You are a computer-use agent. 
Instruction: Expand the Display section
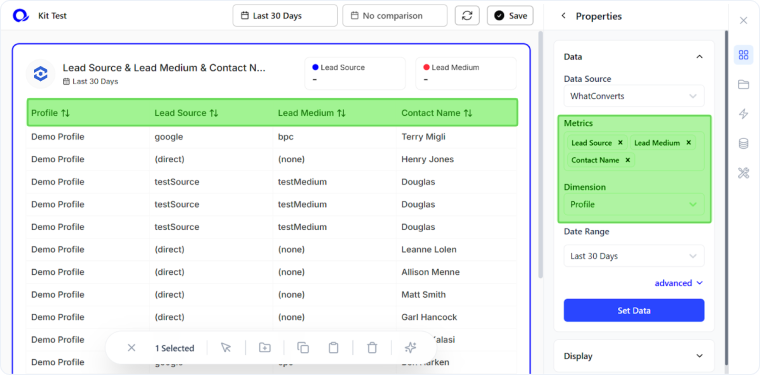point(699,356)
